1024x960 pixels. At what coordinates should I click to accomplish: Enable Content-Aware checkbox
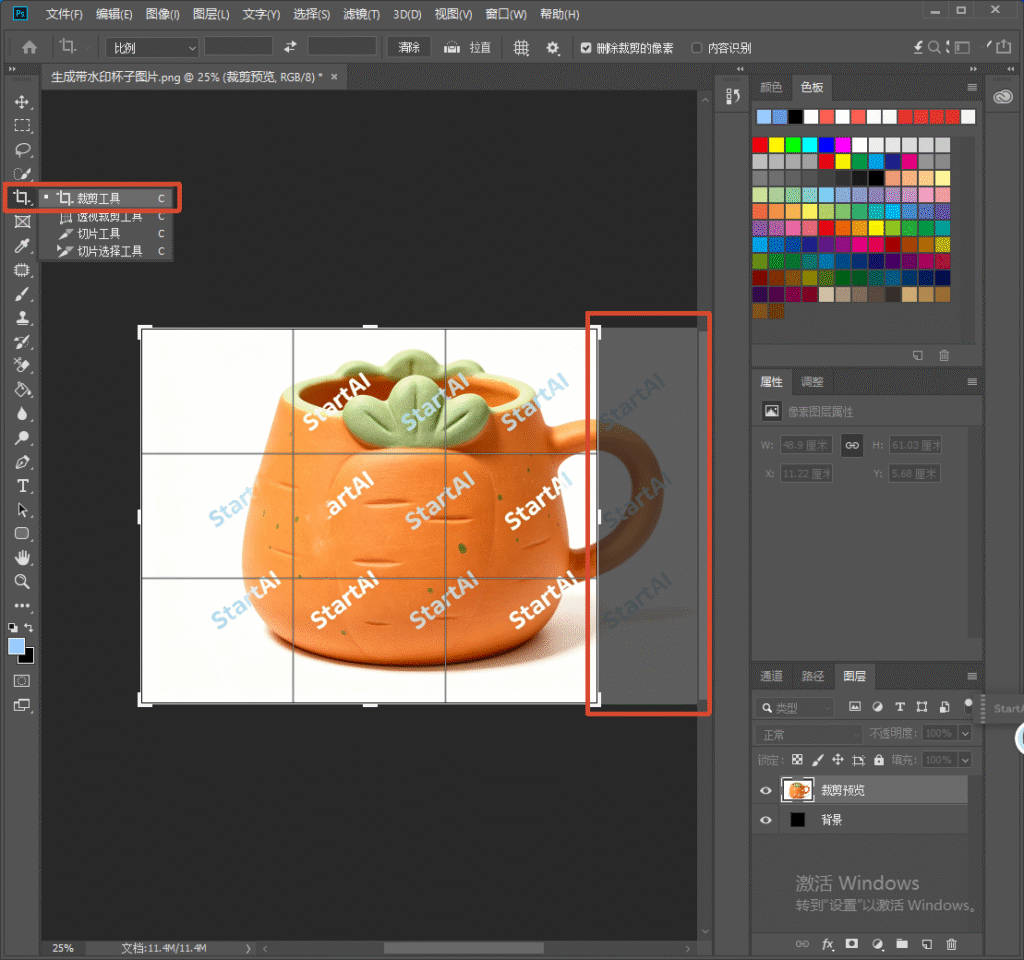(x=697, y=48)
